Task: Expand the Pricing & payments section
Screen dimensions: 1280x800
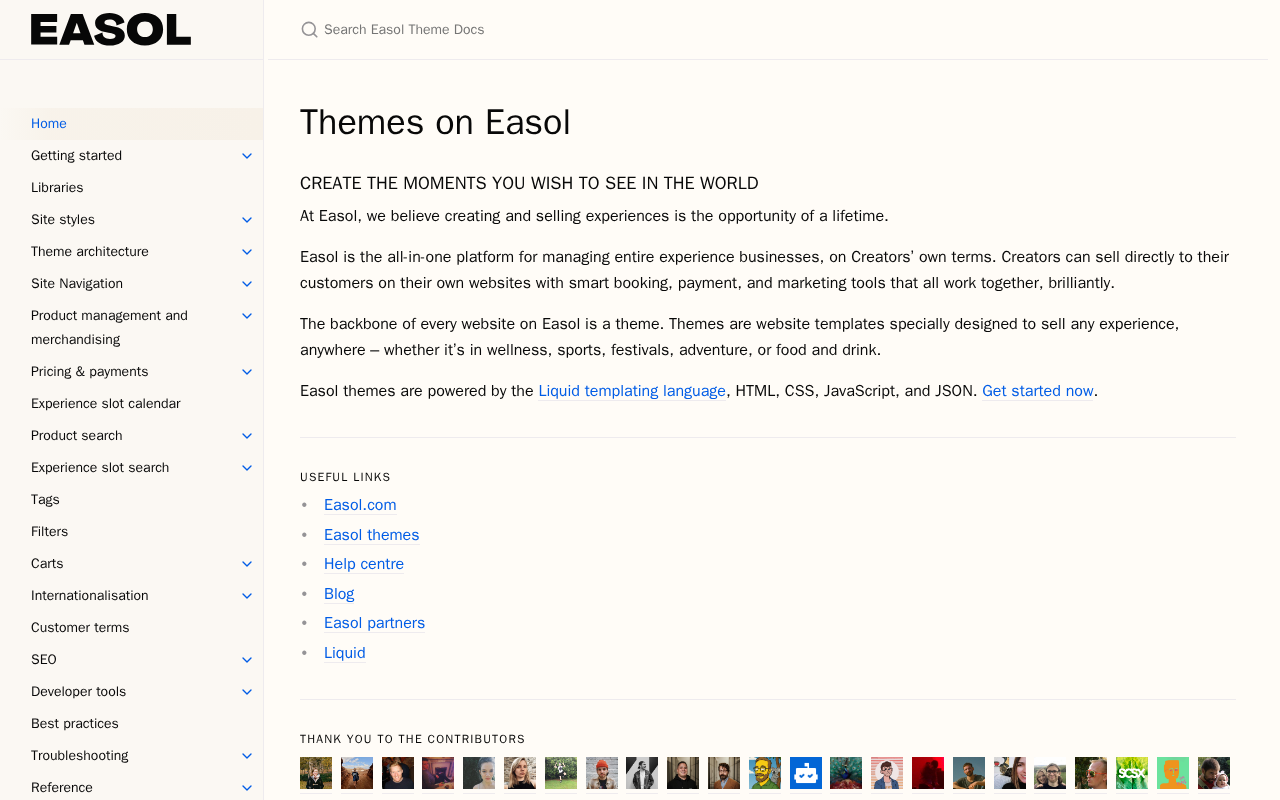Action: (x=247, y=372)
